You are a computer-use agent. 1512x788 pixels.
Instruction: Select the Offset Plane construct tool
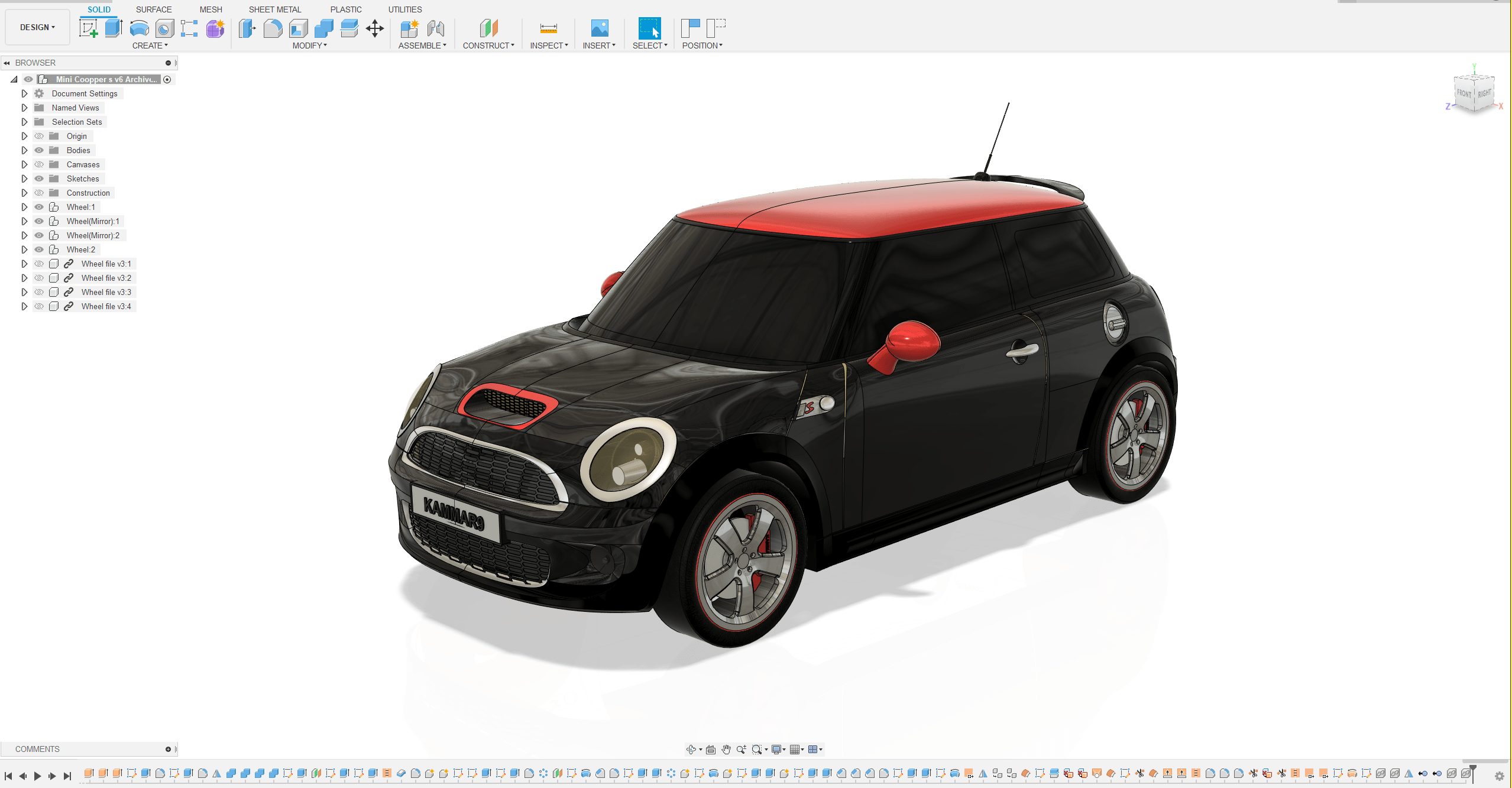pos(488,28)
